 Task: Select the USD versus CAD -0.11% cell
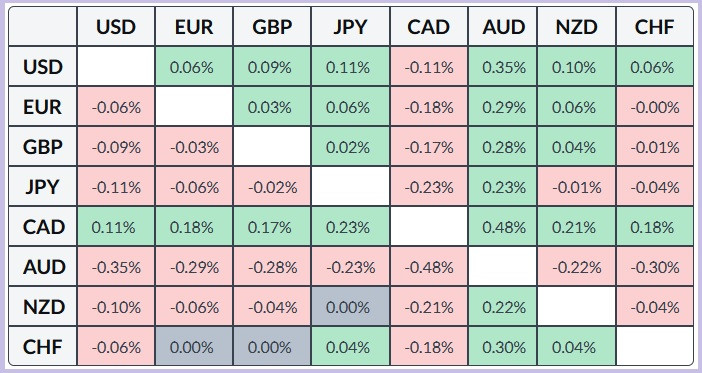[429, 67]
